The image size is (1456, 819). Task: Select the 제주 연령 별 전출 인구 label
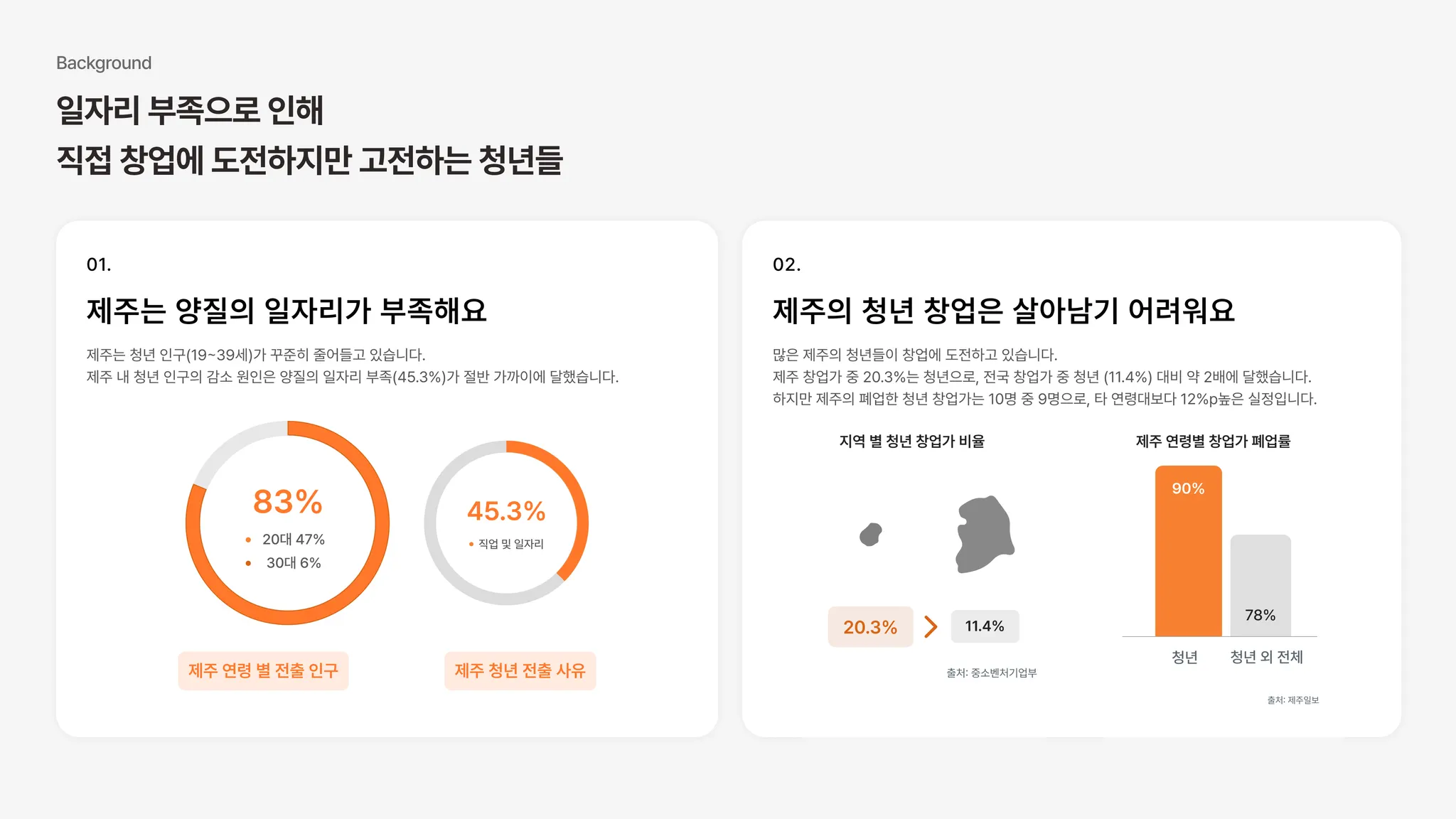263,670
